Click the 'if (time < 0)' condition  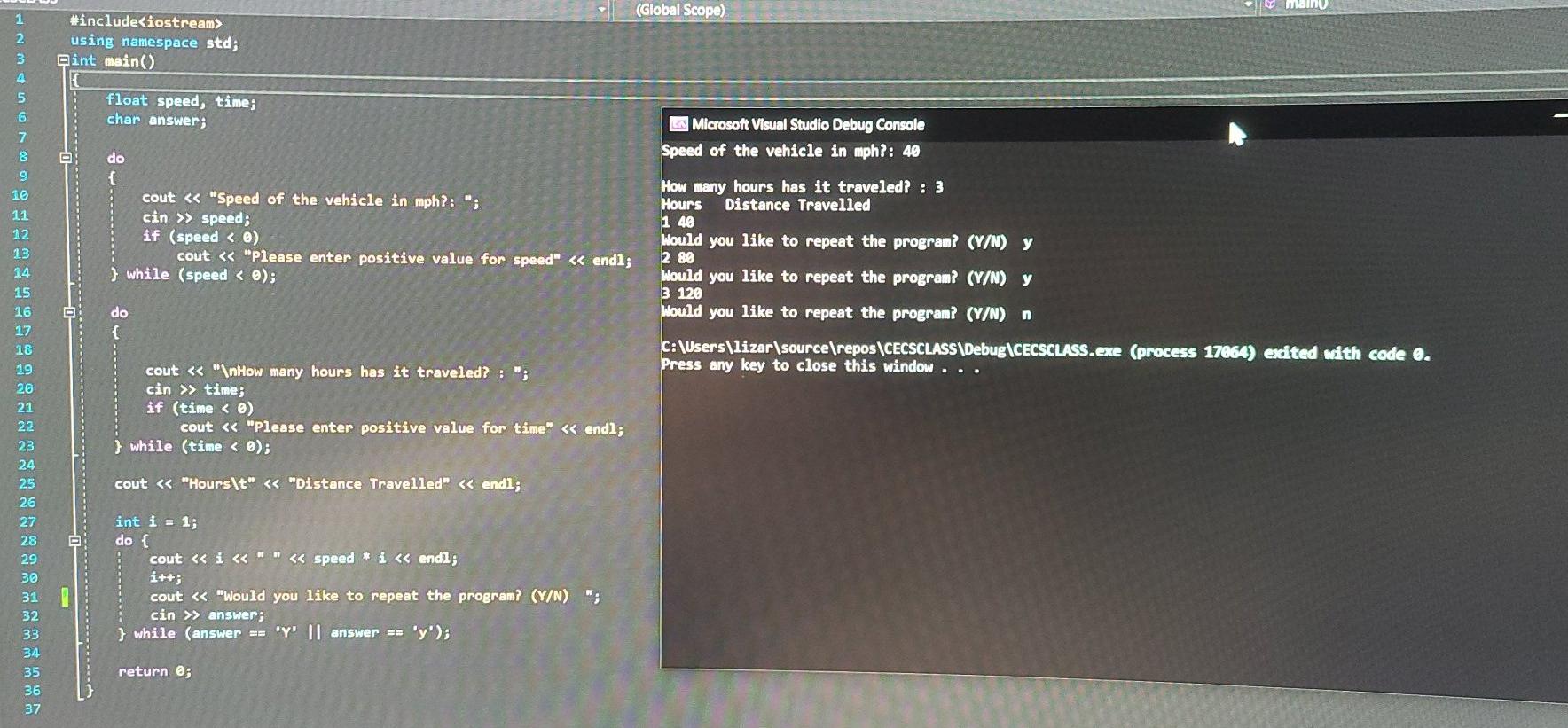pyautogui.click(x=200, y=408)
